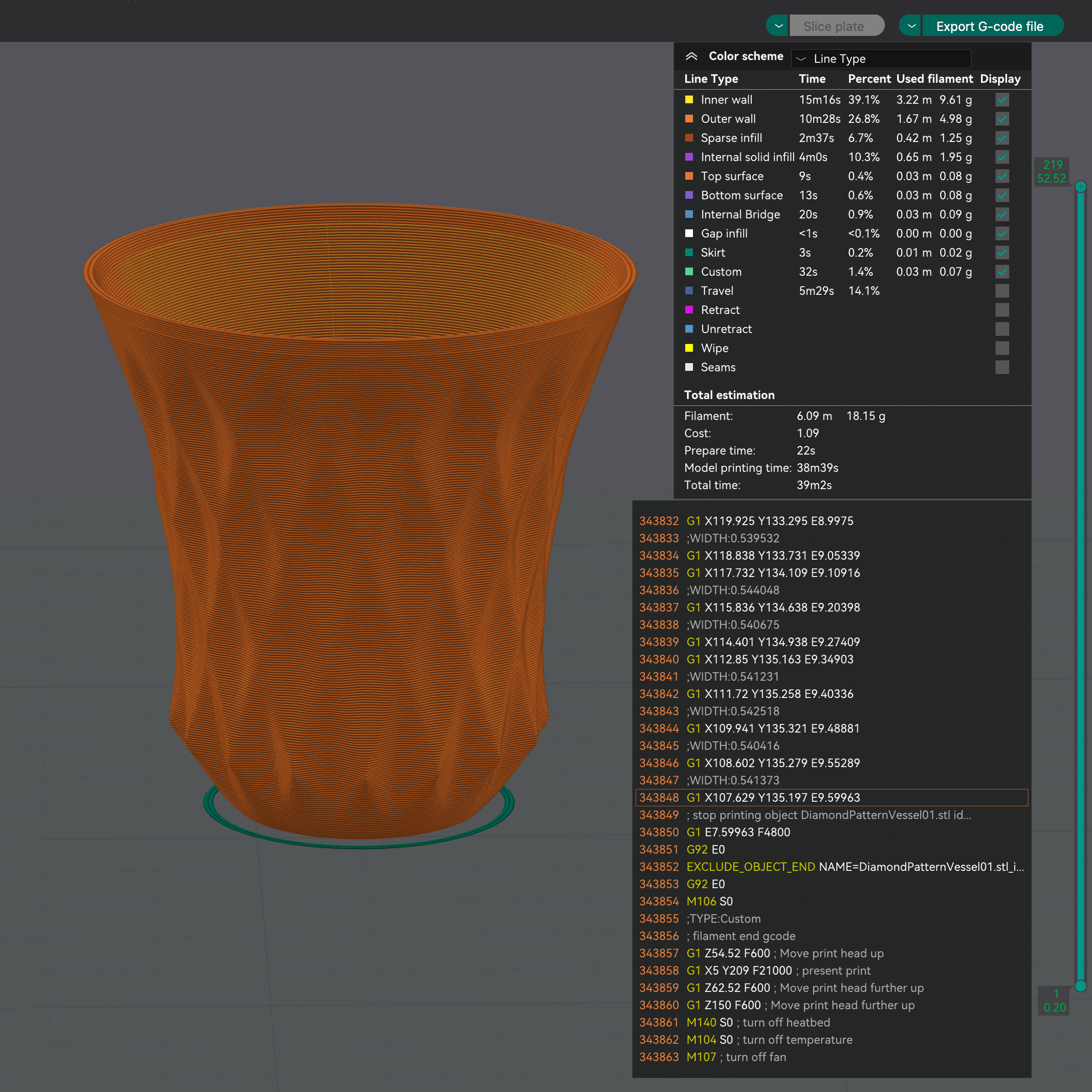Click Export G-code file button

point(992,26)
